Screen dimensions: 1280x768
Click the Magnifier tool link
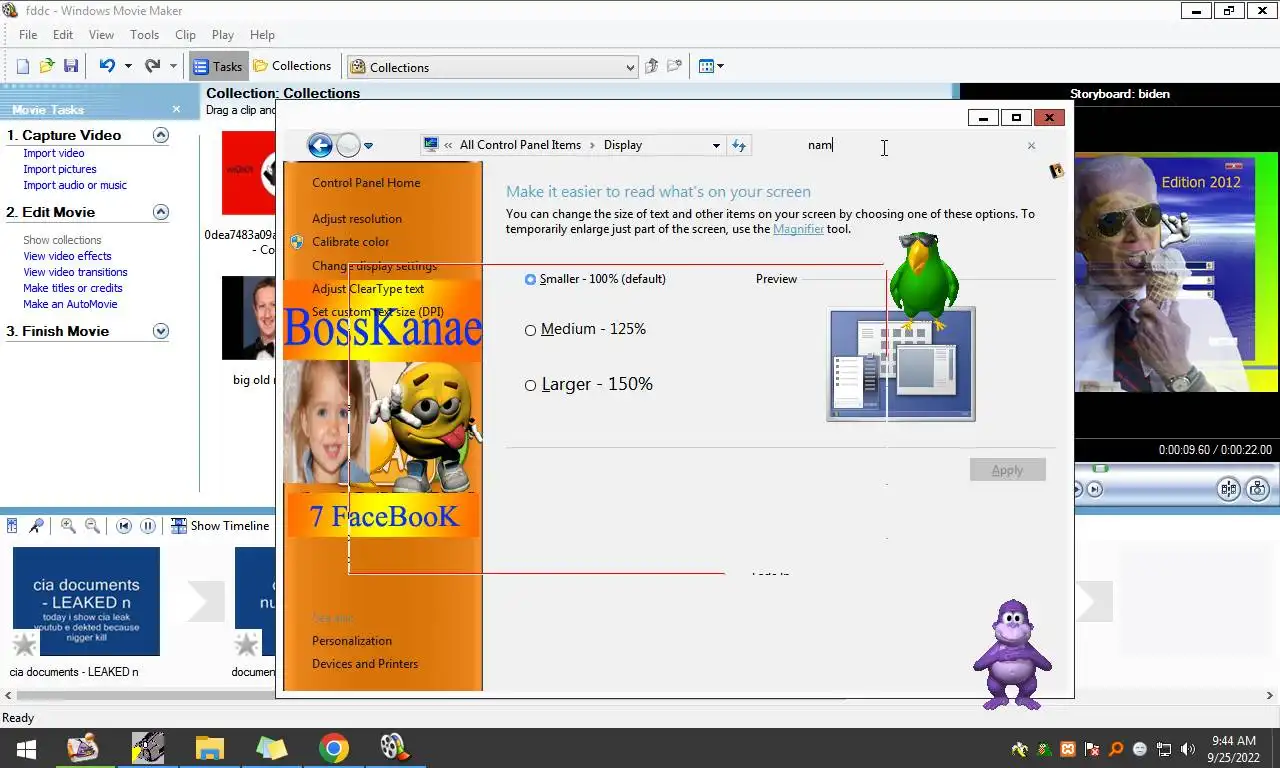[x=798, y=229]
